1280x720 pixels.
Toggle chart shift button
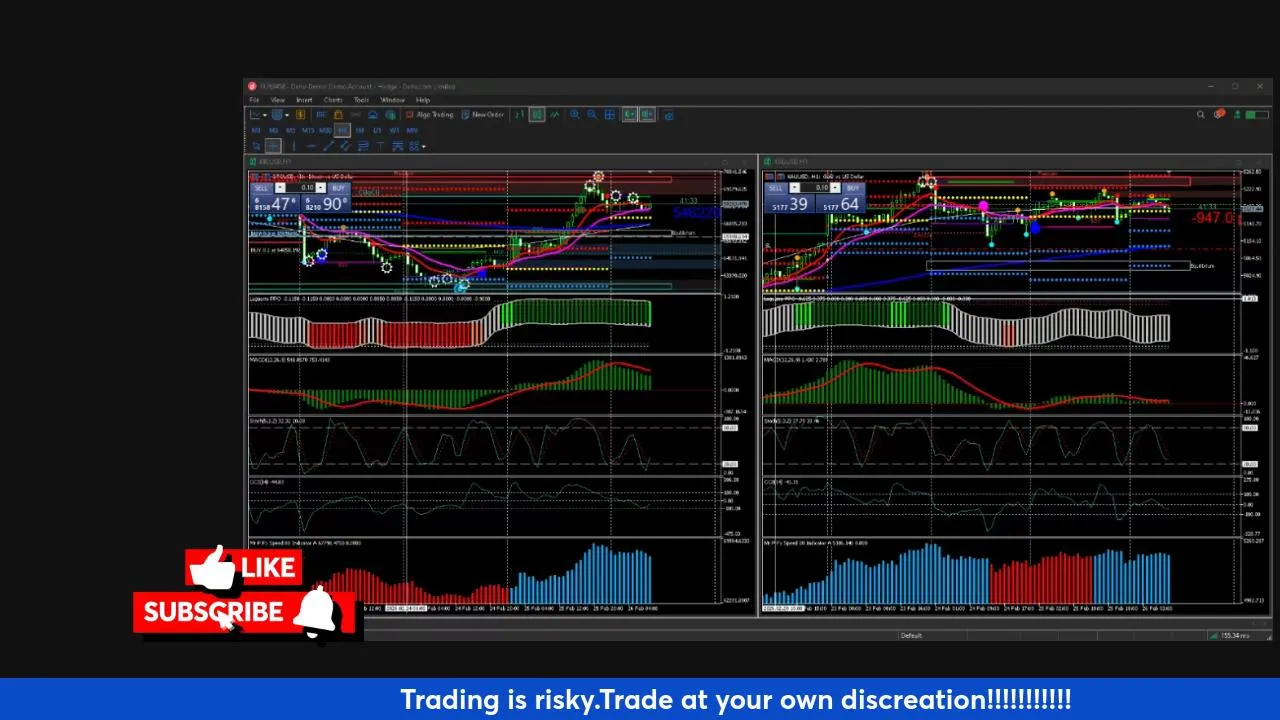647,115
